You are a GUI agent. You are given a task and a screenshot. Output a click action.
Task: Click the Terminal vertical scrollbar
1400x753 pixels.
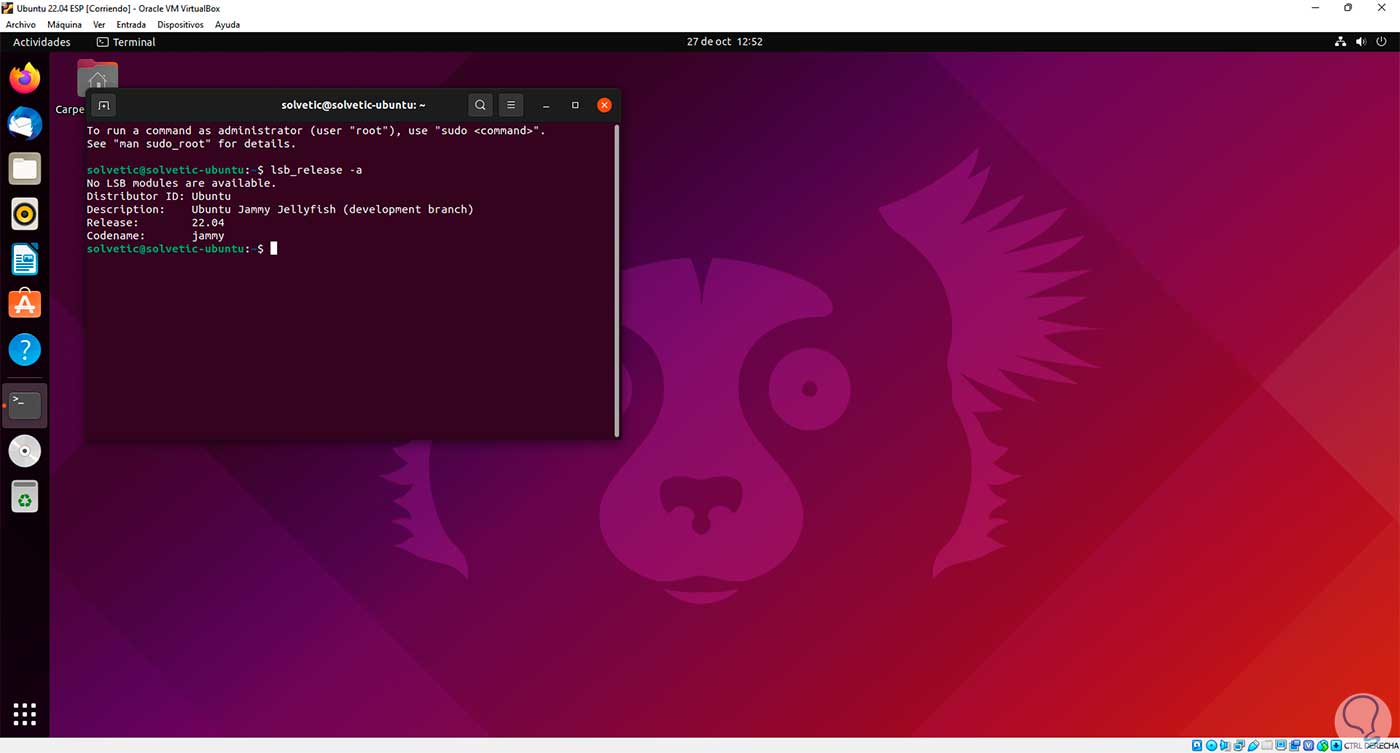(617, 280)
